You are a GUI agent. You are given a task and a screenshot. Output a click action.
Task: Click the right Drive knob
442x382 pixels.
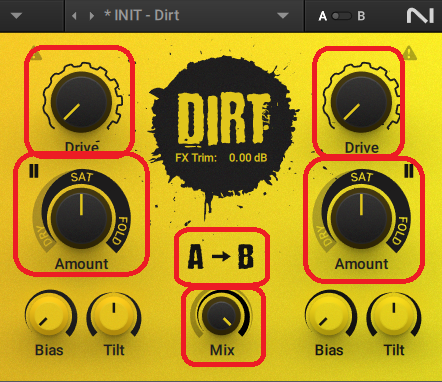click(x=361, y=101)
